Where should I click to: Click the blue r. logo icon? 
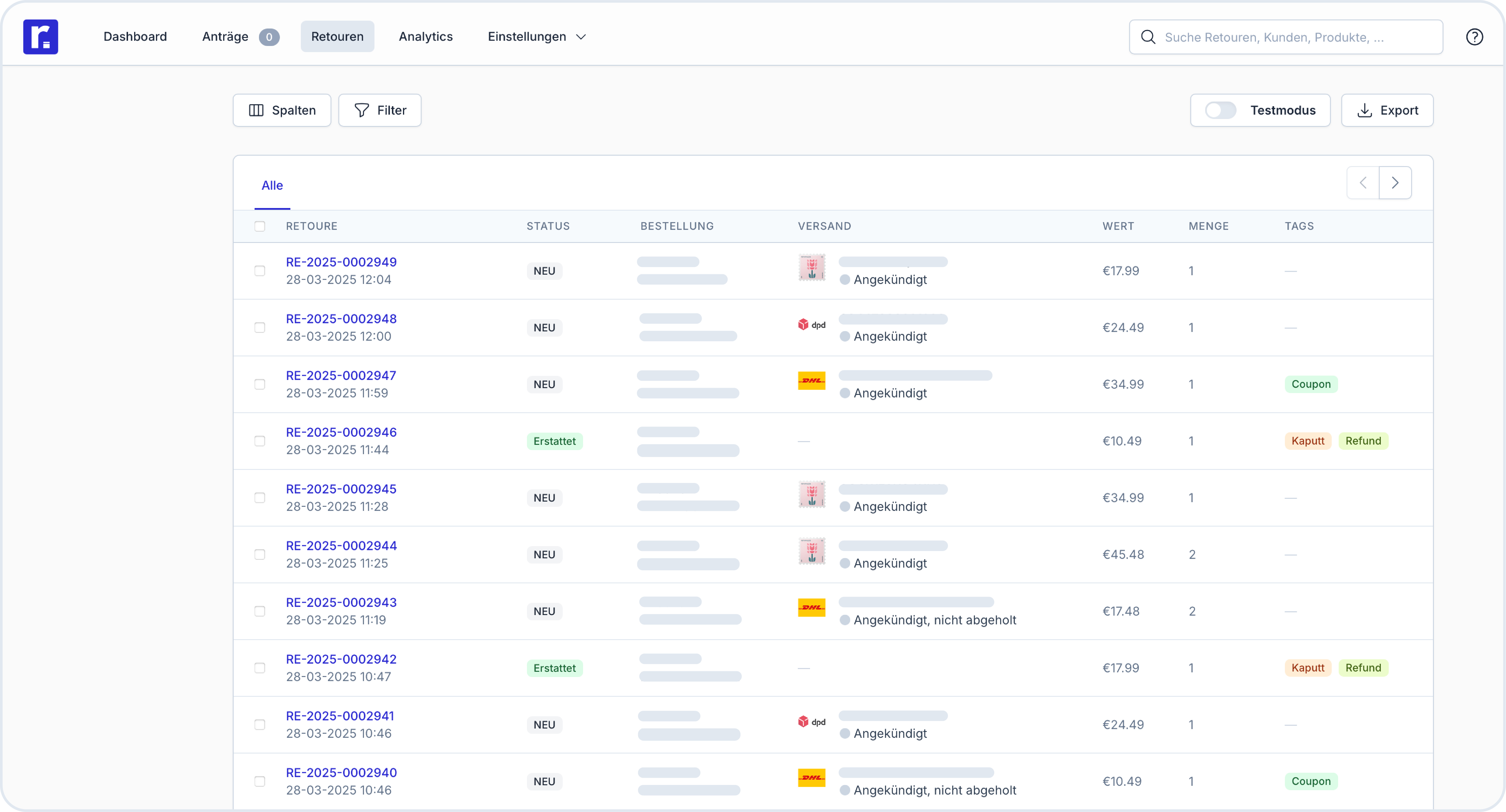point(40,36)
